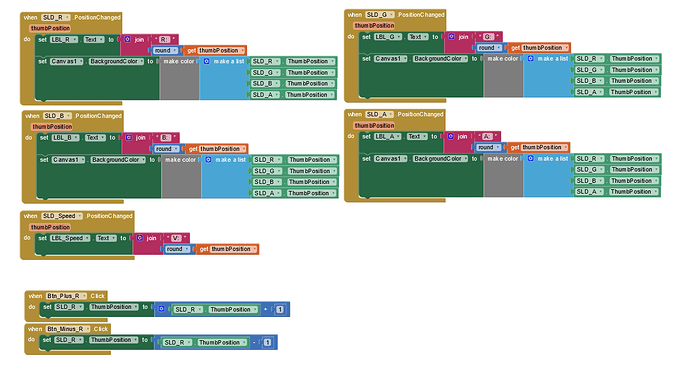Click the mutator gear on SLD_B join block
Viewport: 690px width, 376px height.
coord(129,138)
